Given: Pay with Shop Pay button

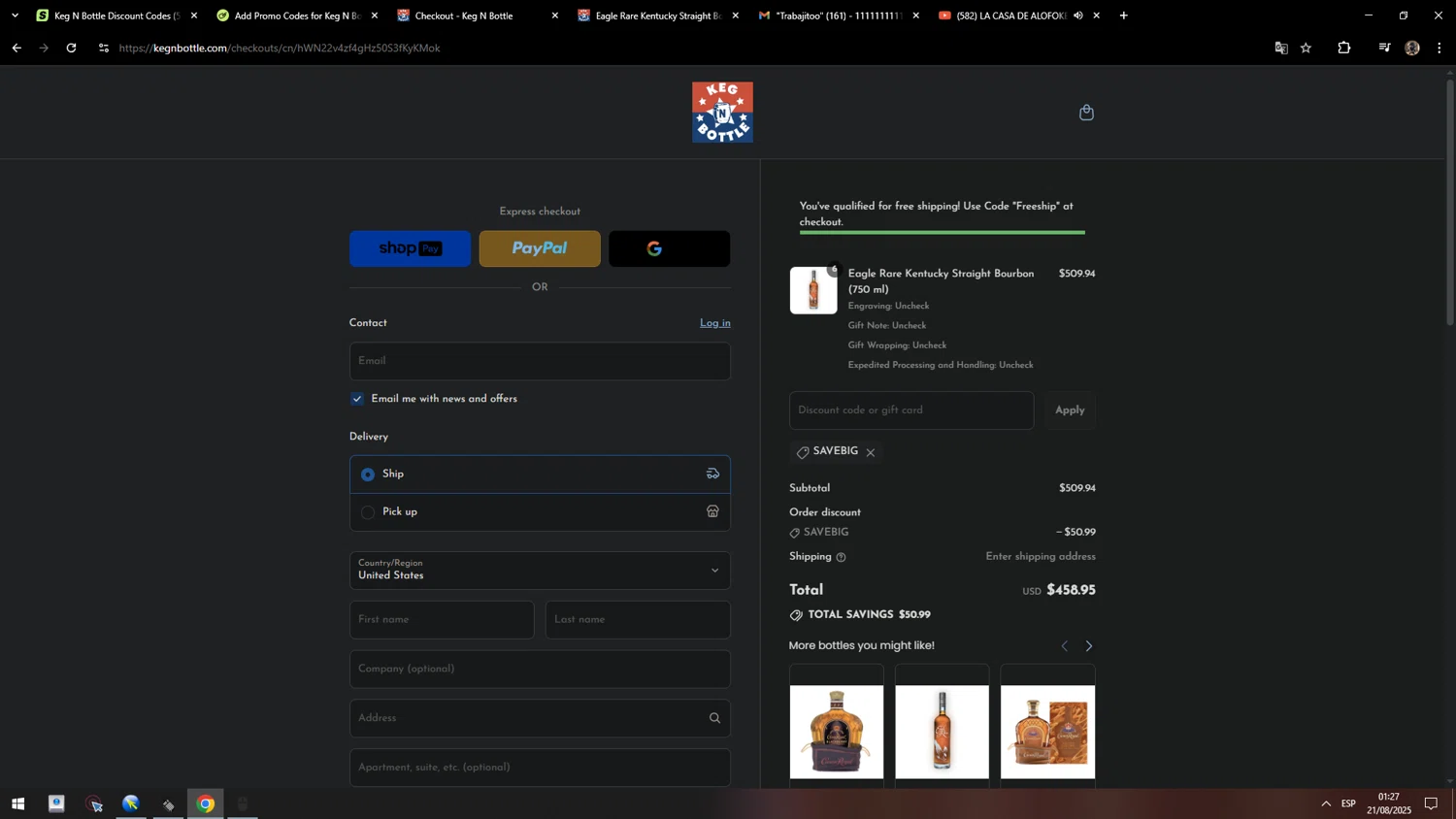Looking at the screenshot, I should pos(410,249).
